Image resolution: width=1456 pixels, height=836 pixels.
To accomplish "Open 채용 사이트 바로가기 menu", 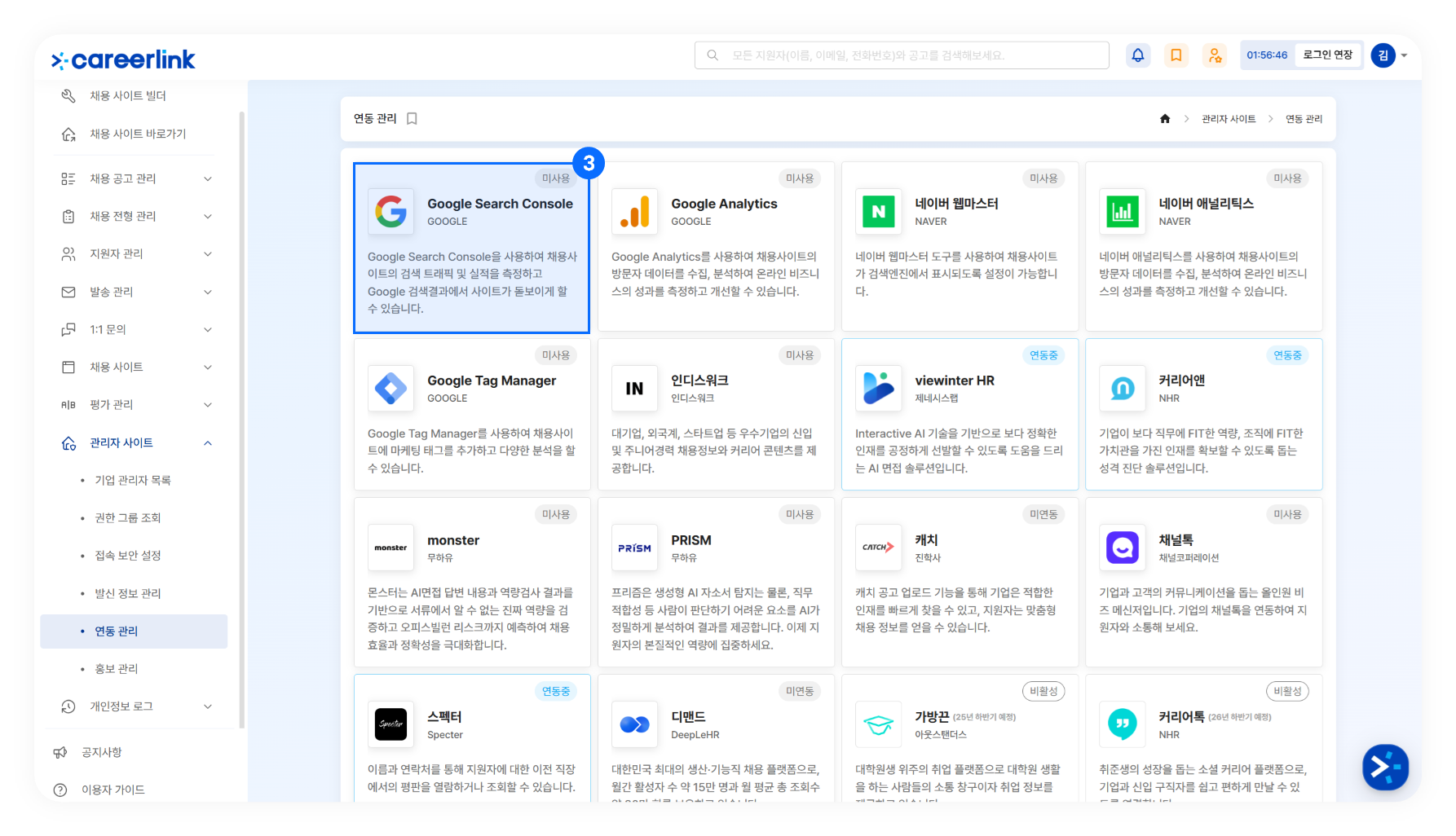I will pyautogui.click(x=138, y=134).
